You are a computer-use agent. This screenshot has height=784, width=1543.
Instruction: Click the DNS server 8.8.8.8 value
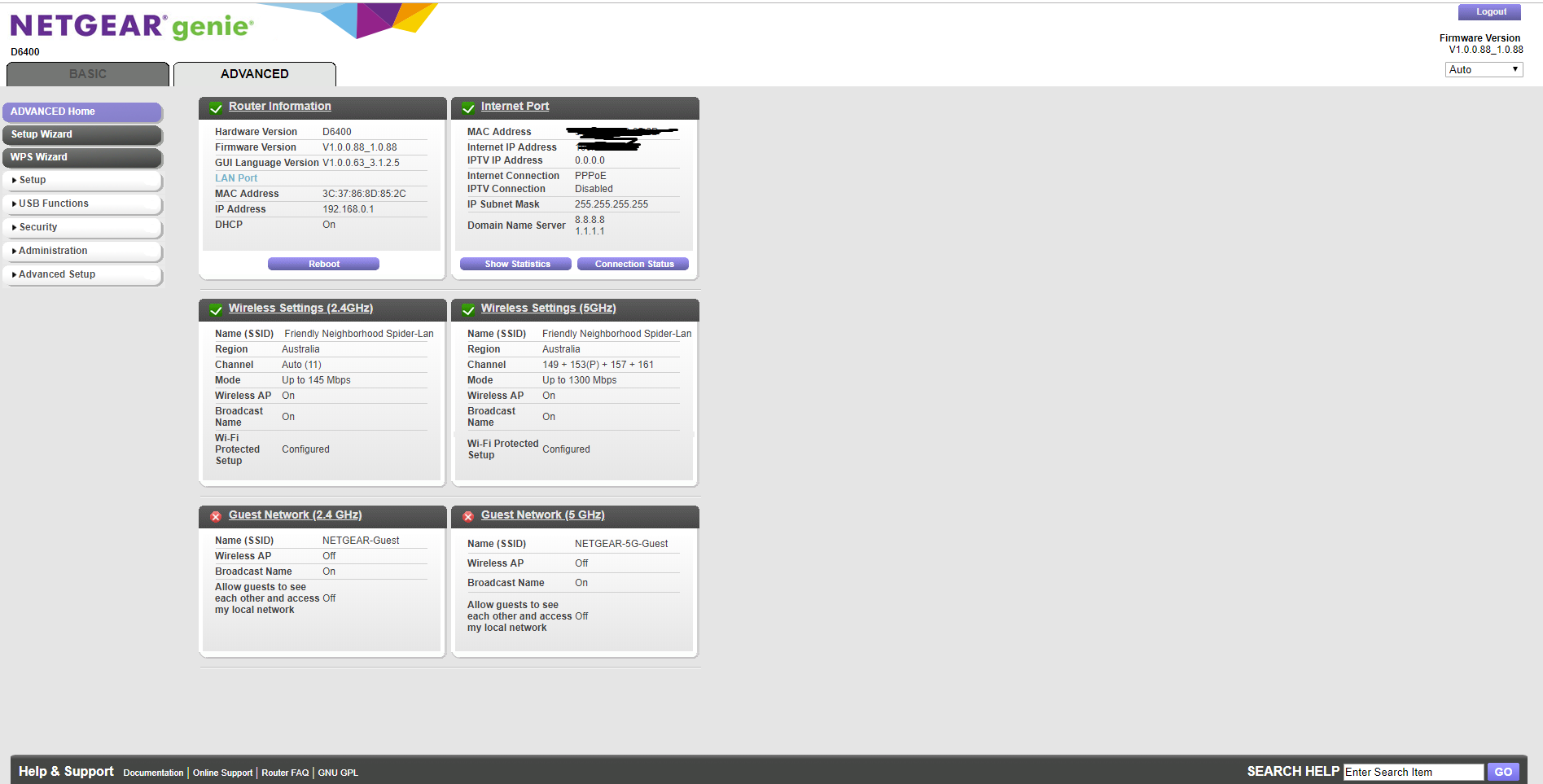coord(590,220)
